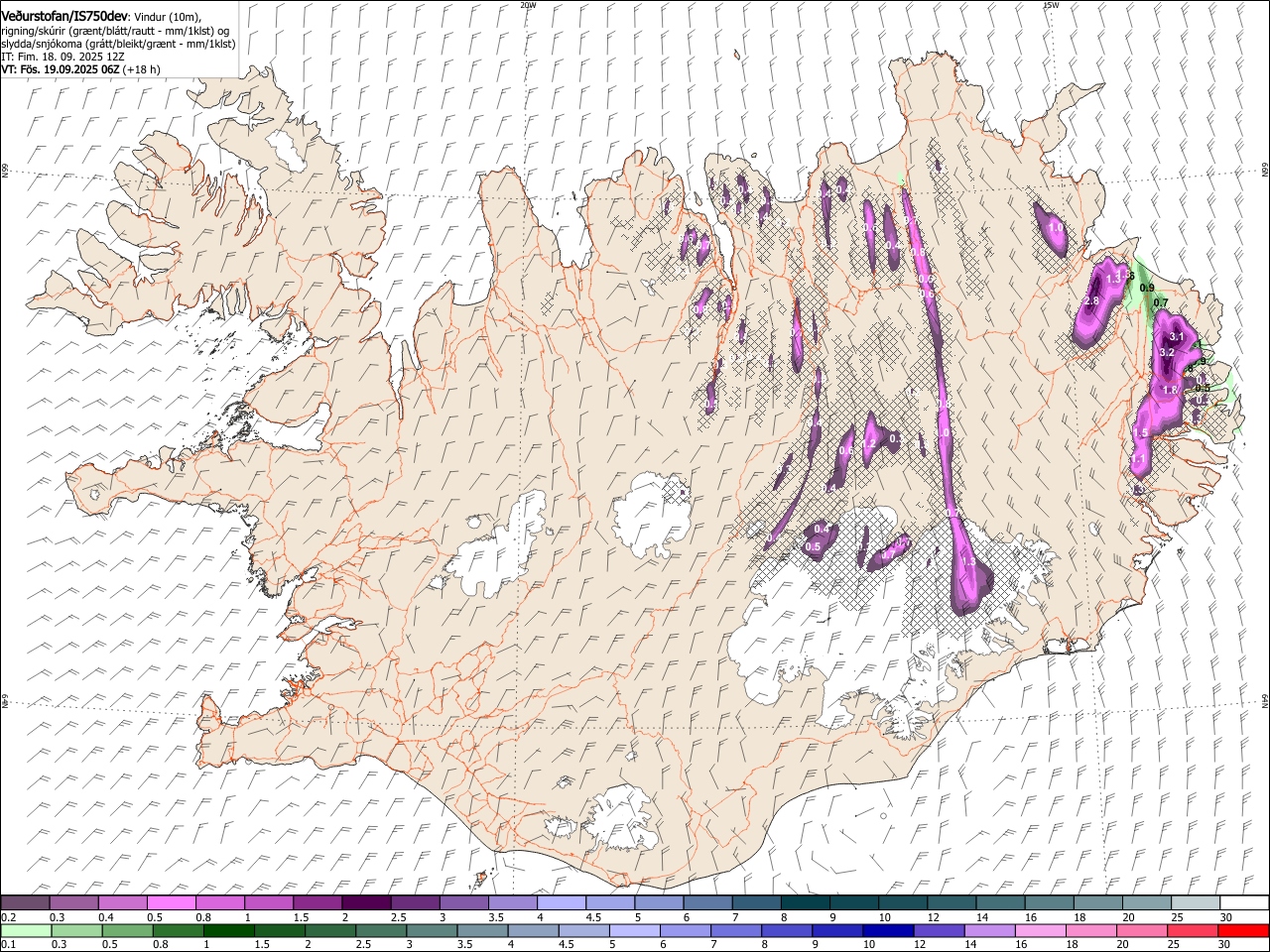Click the black 0.7 rain value on map
1270x952 pixels.
pos(1162,302)
